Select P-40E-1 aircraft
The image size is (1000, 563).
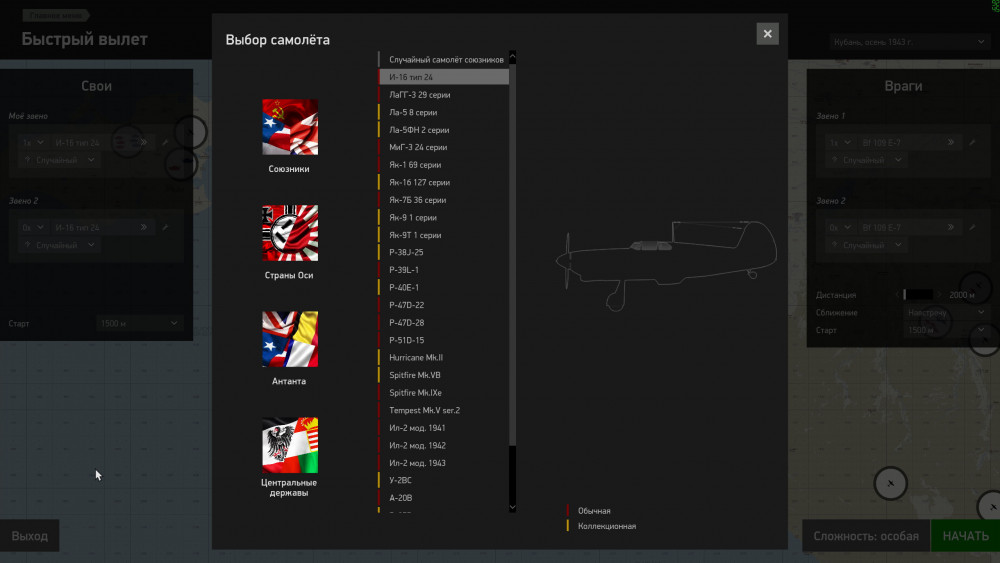pos(443,288)
